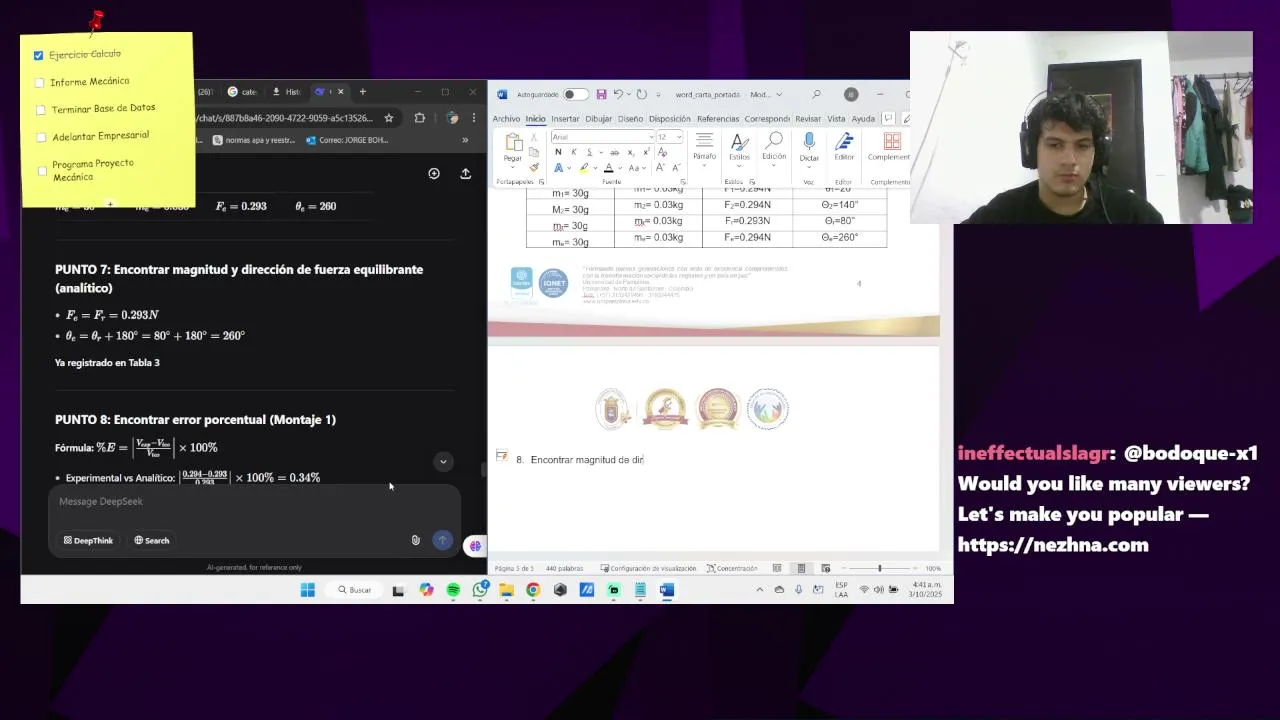
Task: Toggle the Autoguardado switch in Word
Action: 575,94
